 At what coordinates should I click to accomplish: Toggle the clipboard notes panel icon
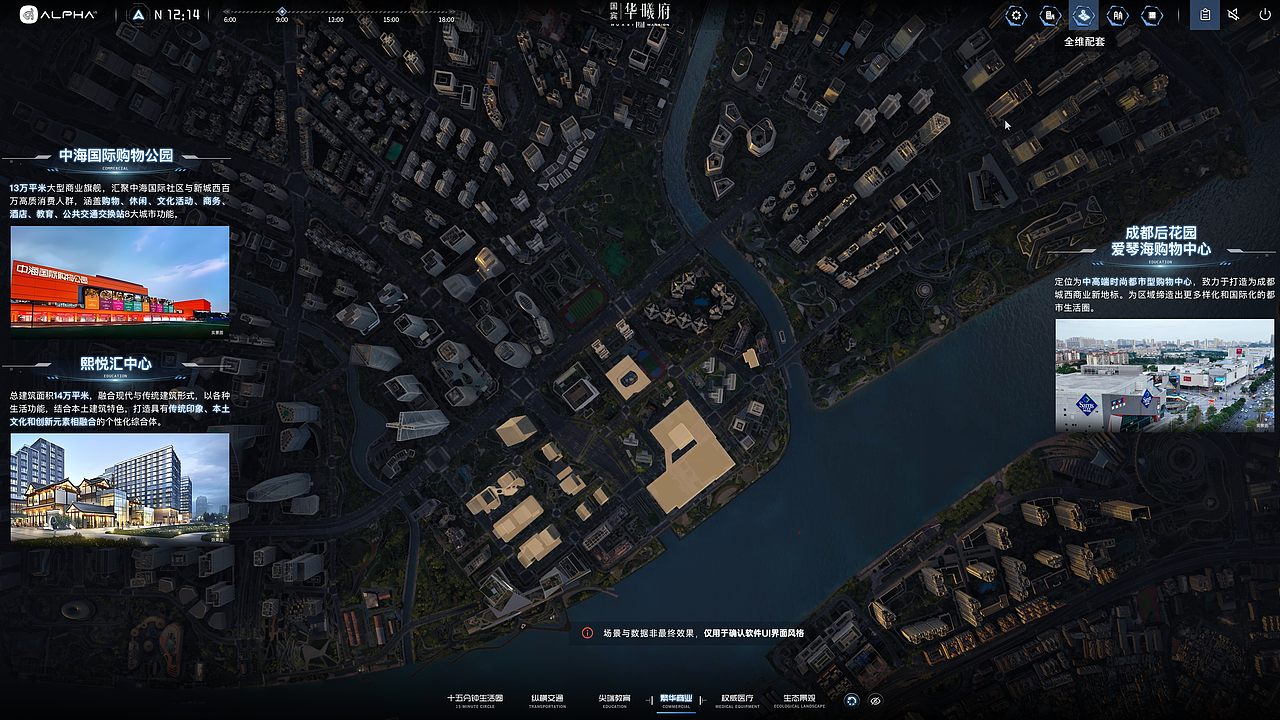point(1205,15)
